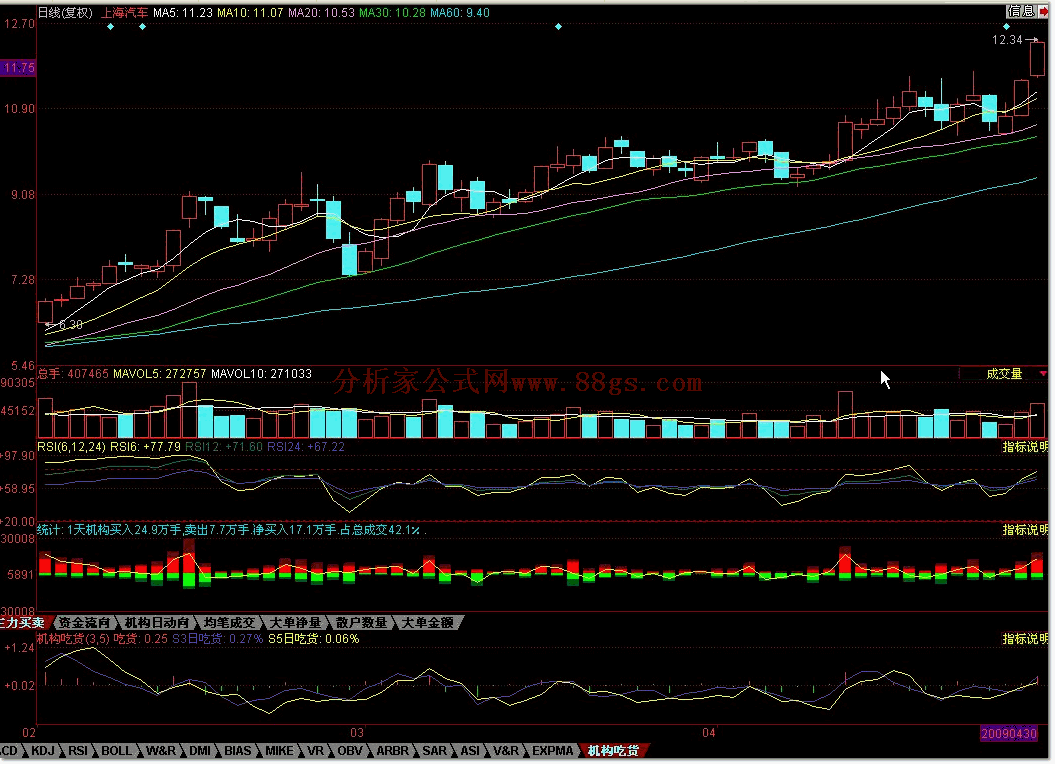The width and height of the screenshot is (1055, 764).
Task: Select the ASI indicator tab
Action: point(470,751)
